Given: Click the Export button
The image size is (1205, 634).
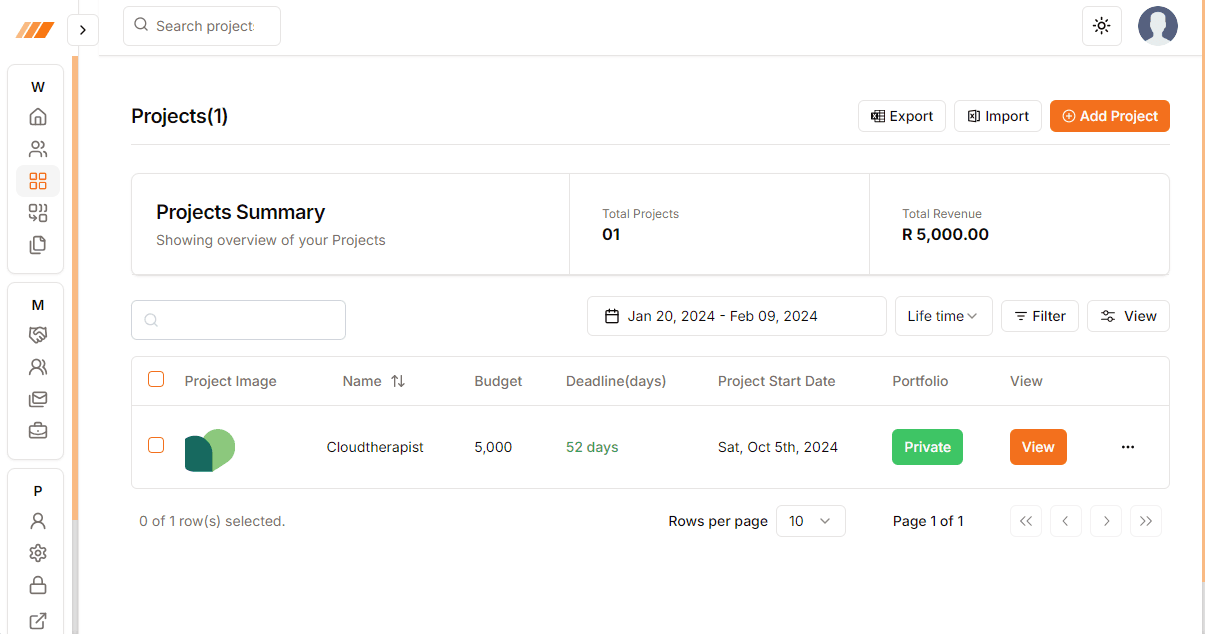Looking at the screenshot, I should [x=901, y=116].
